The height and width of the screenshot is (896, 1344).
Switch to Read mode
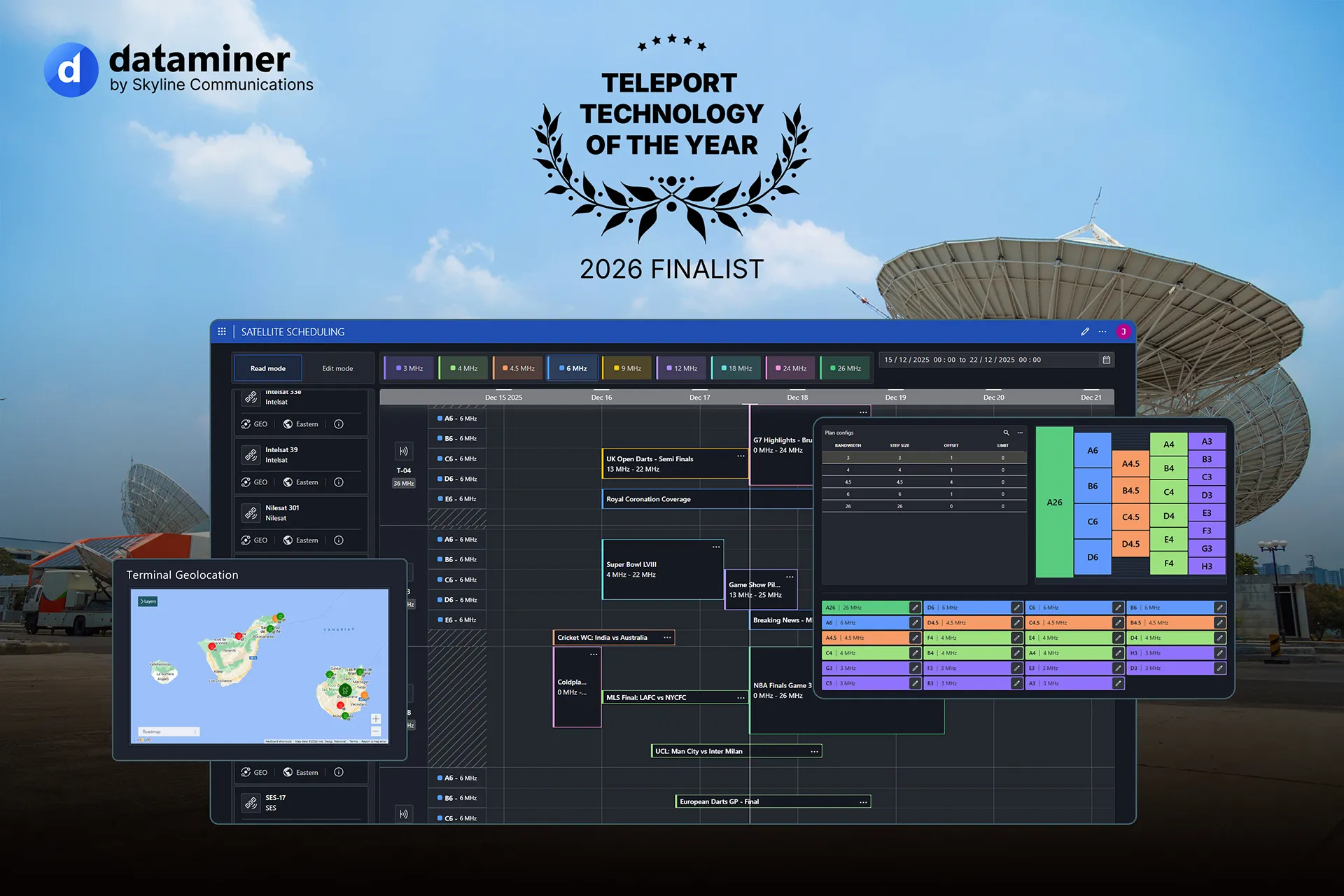point(267,368)
